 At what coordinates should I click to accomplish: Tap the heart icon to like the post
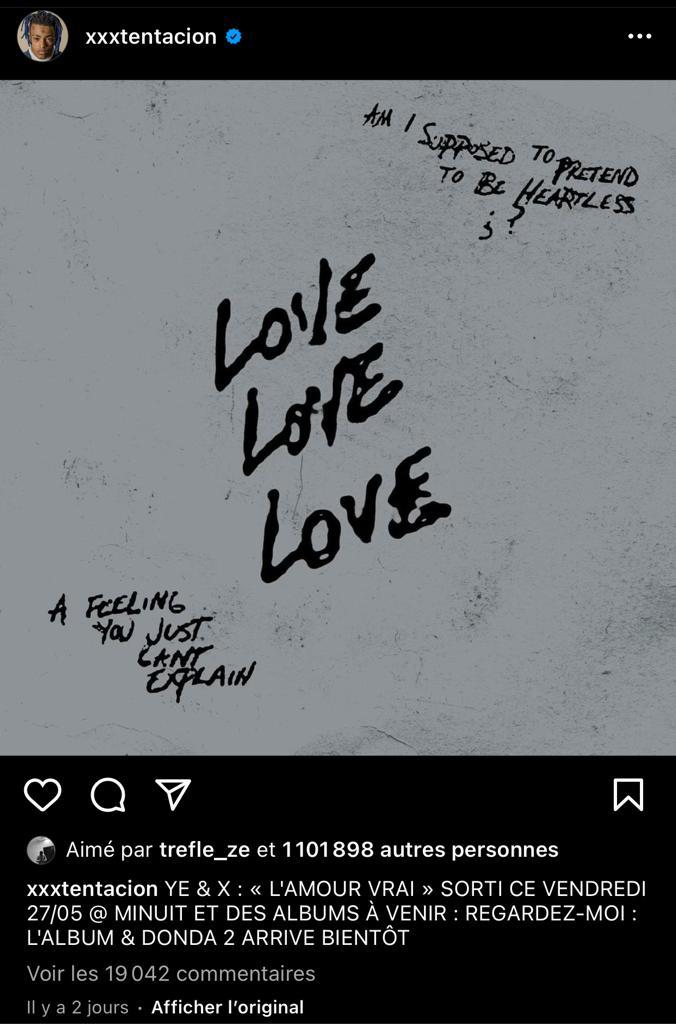pos(42,795)
